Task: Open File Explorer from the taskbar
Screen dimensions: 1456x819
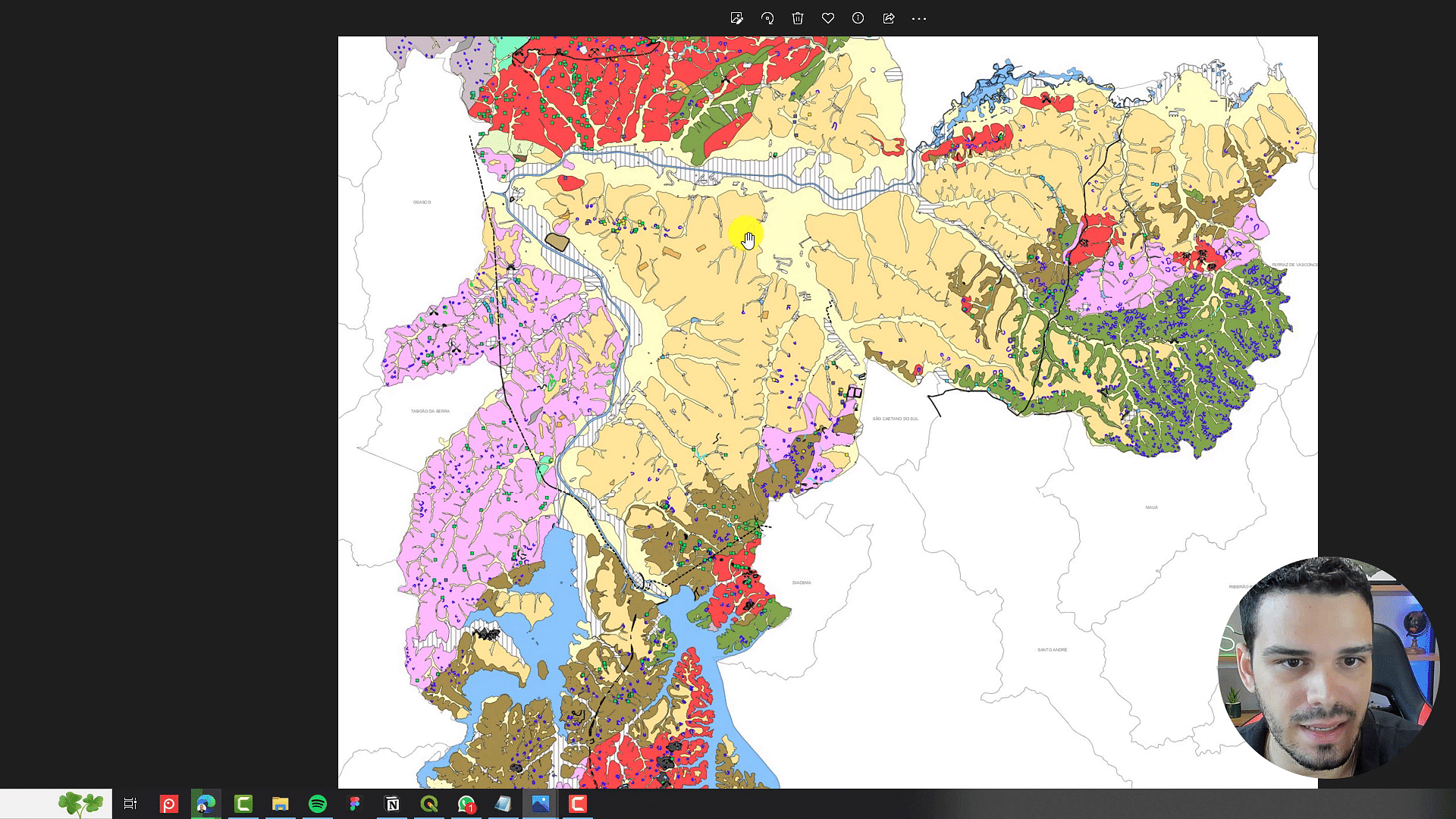Action: pyautogui.click(x=281, y=804)
